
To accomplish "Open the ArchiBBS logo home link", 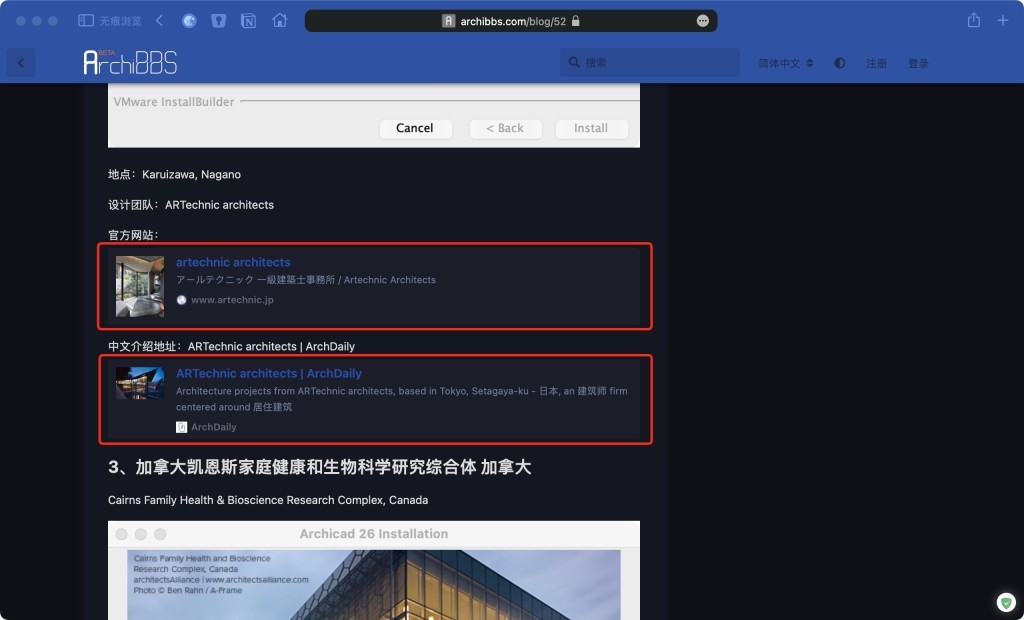I will pyautogui.click(x=130, y=62).
